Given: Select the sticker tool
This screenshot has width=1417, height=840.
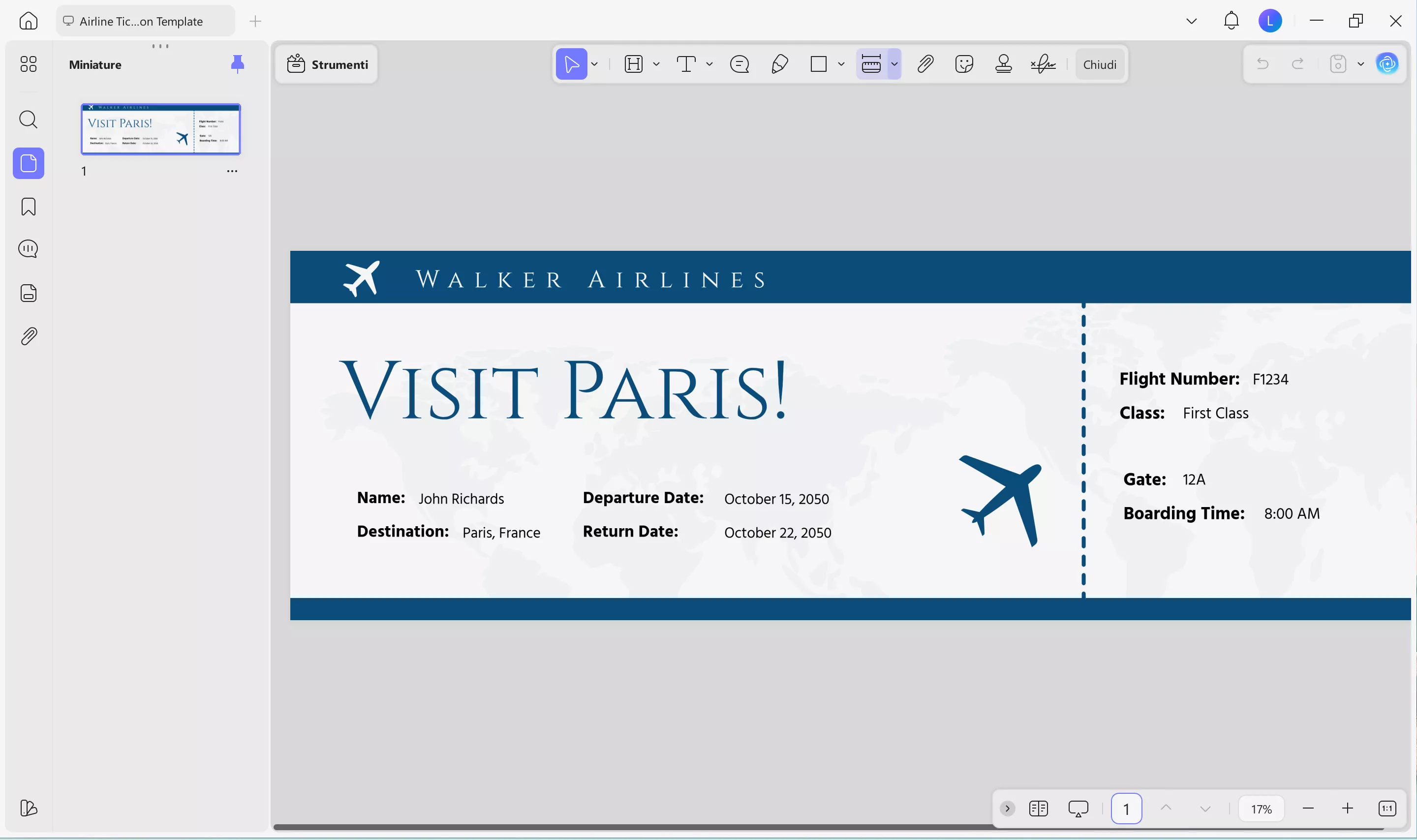Looking at the screenshot, I should pos(963,64).
